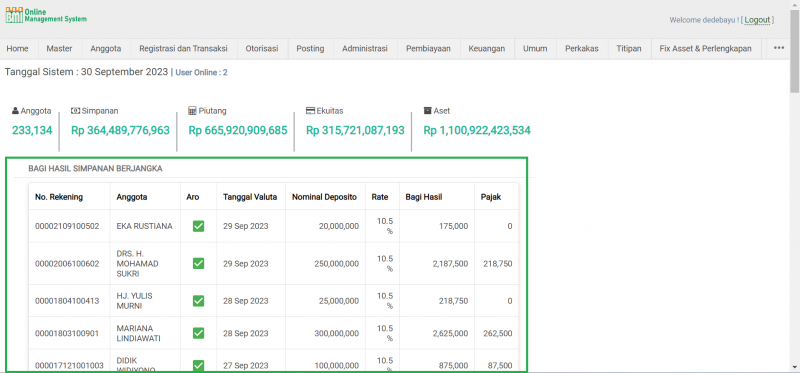Open the Keuangan menu

tap(487, 48)
